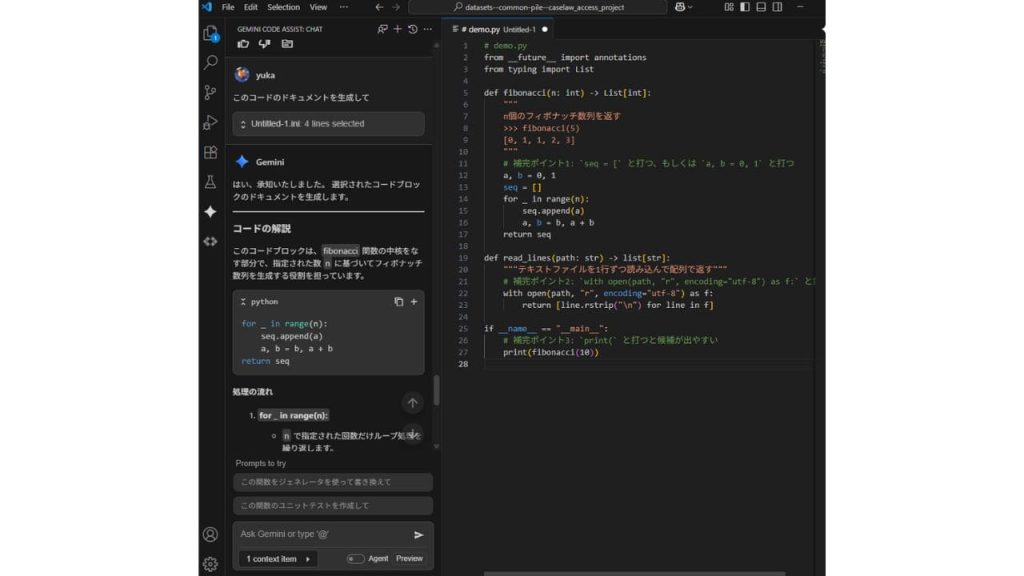Toggle the bottom panel layout icon
The image size is (1024, 576).
(761, 7)
